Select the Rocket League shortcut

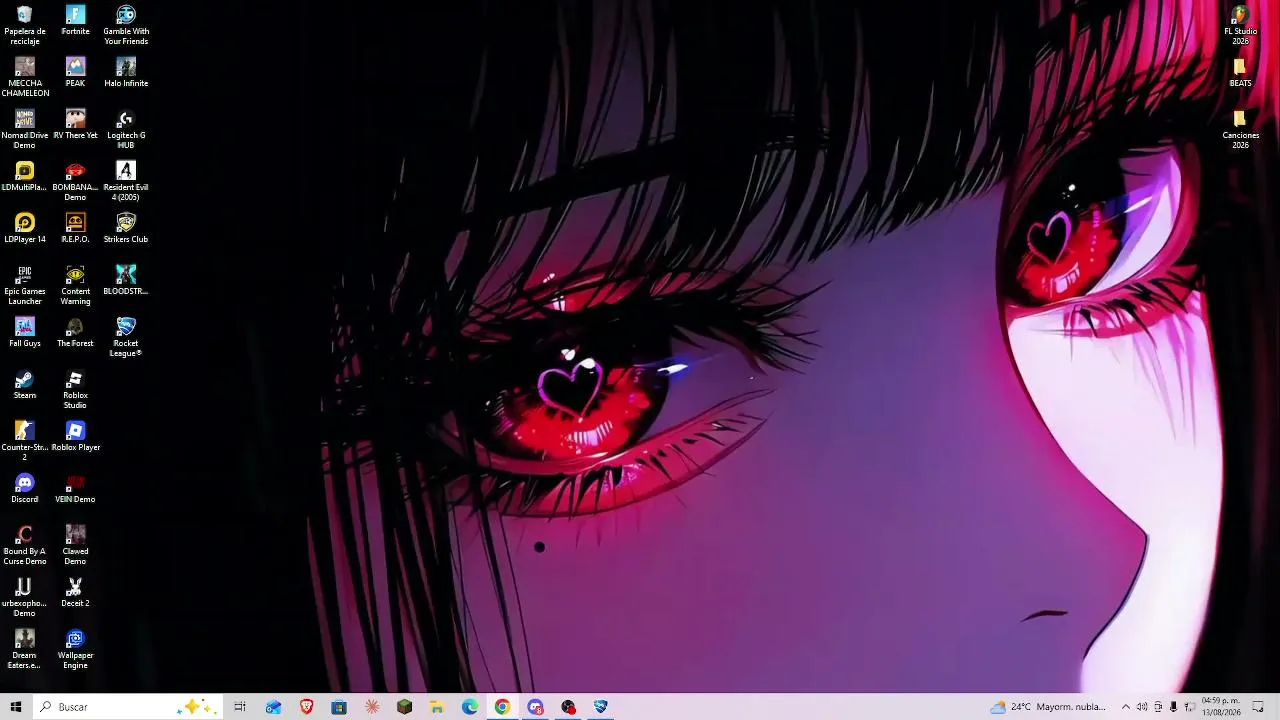[x=126, y=337]
